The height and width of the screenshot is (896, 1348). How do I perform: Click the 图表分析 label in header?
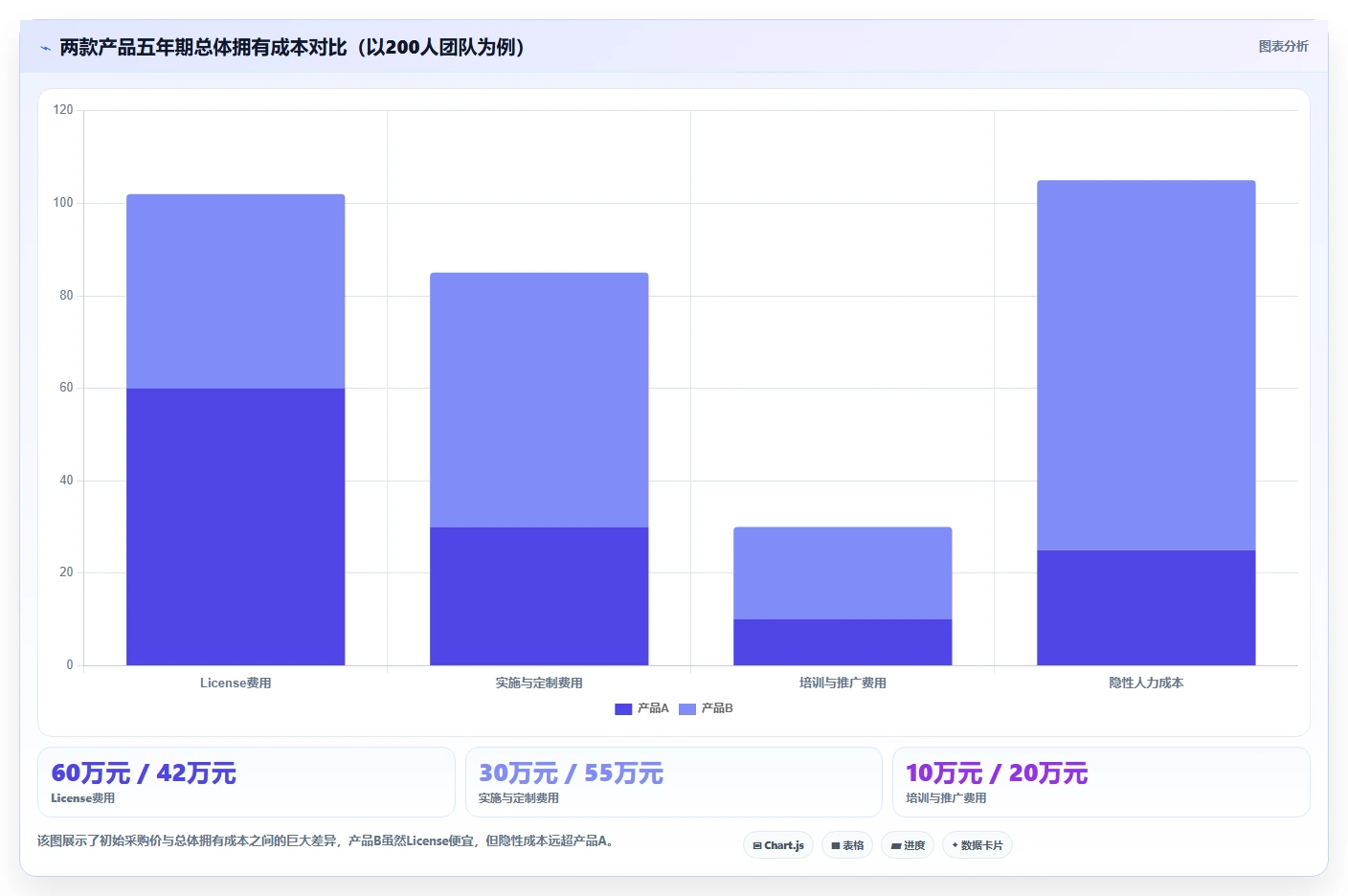point(1283,46)
